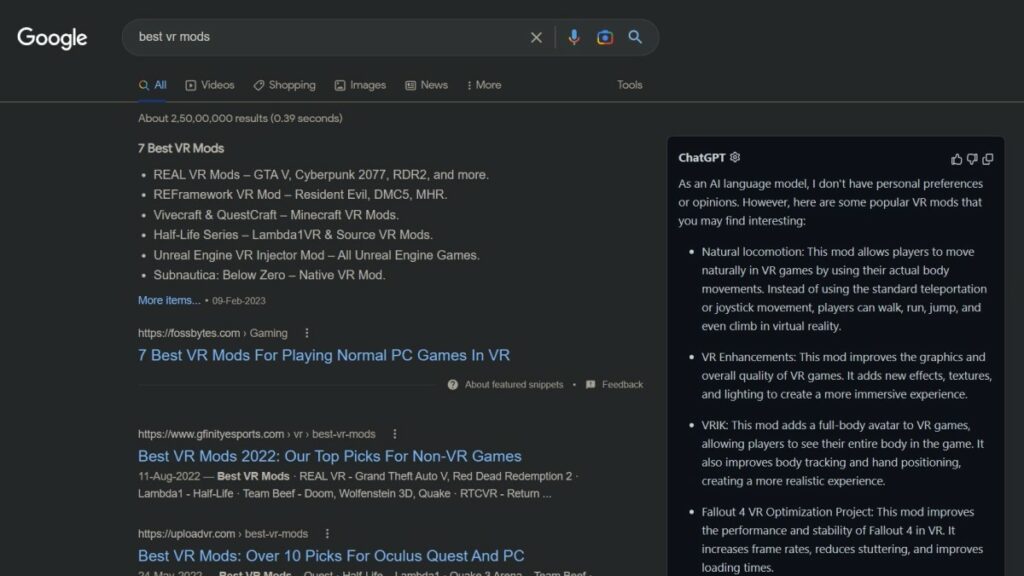This screenshot has width=1024, height=576.
Task: Open options menu beside the fossbytes result
Action: [306, 333]
